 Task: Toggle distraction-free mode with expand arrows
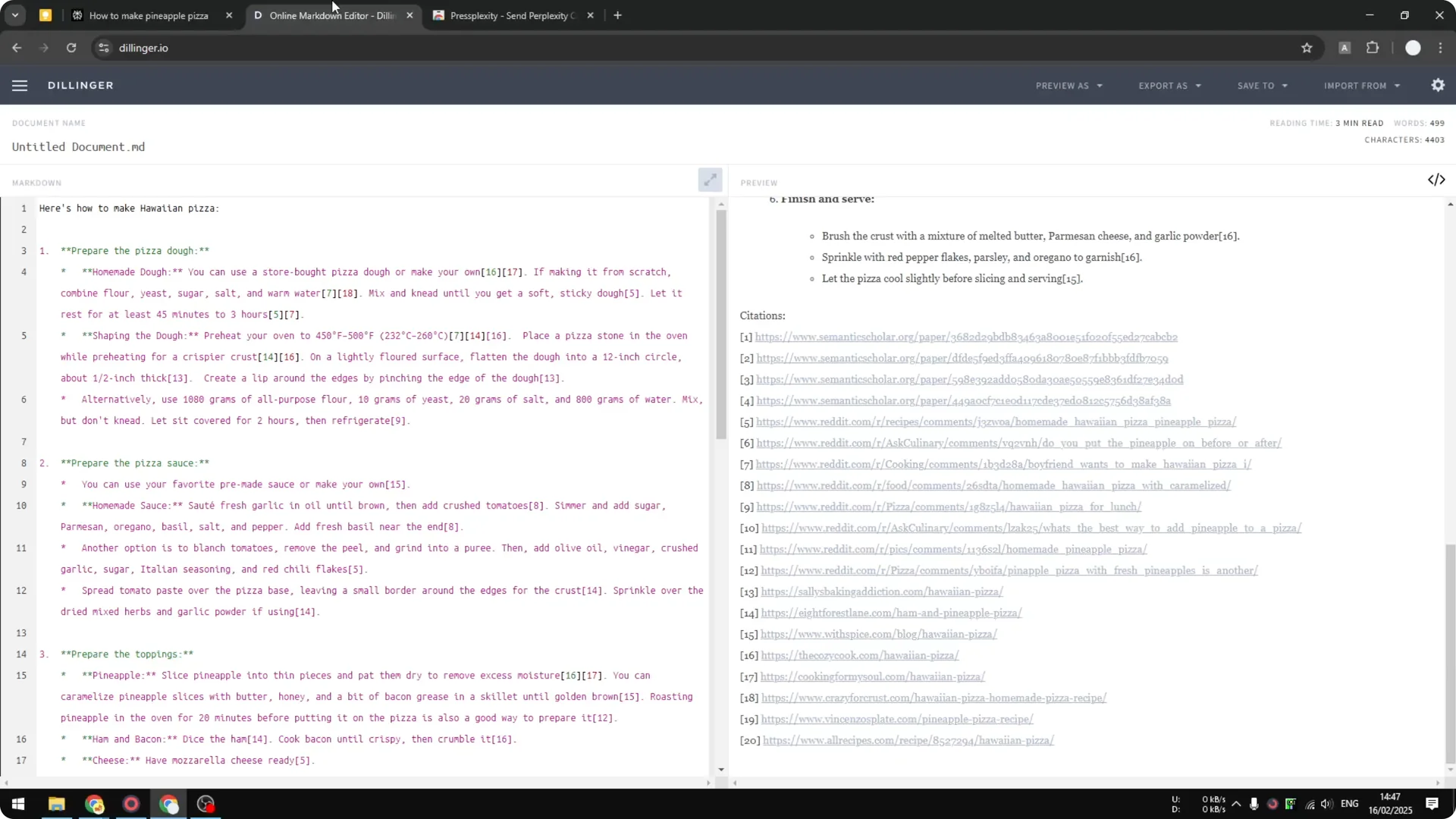(710, 180)
